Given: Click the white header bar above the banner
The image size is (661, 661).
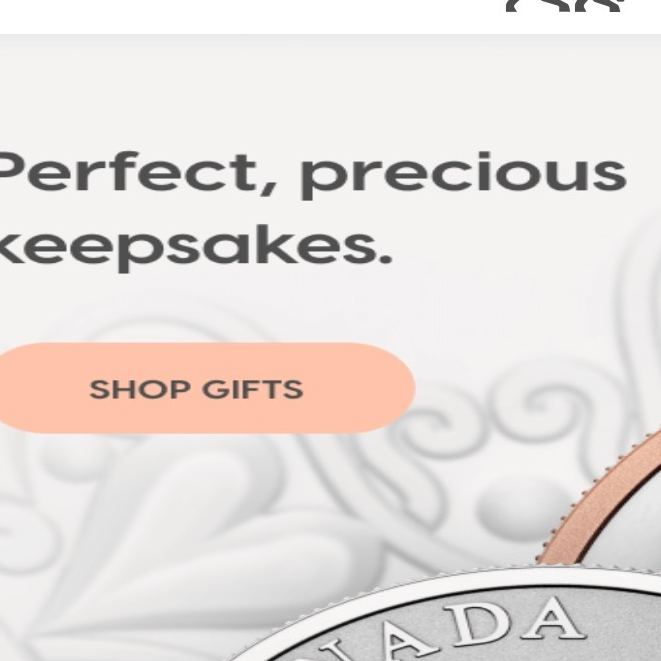Looking at the screenshot, I should click(330, 17).
